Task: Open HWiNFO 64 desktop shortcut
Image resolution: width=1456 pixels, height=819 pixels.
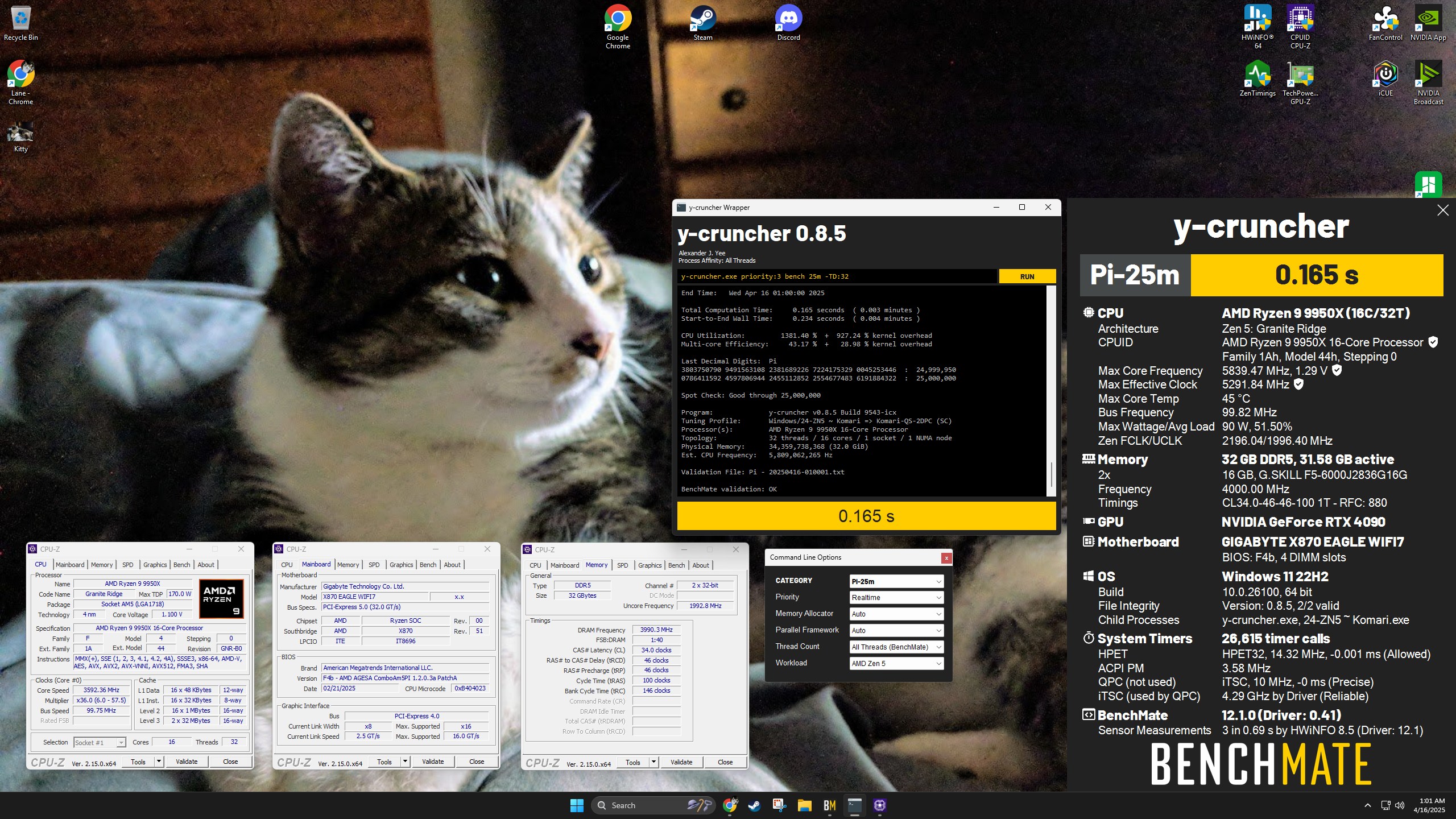Action: [1258, 27]
